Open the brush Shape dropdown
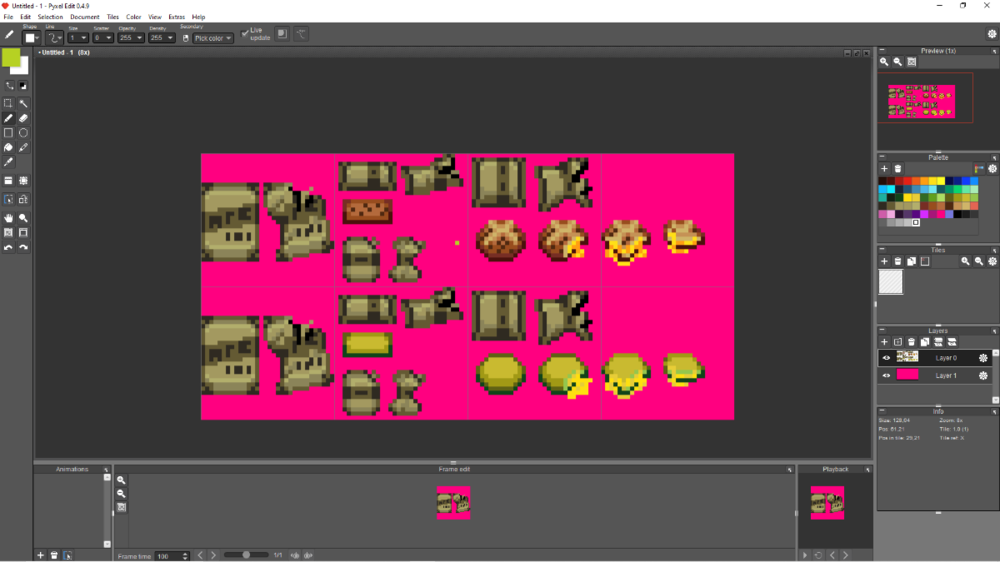The height and width of the screenshot is (562, 1000). pyautogui.click(x=32, y=38)
